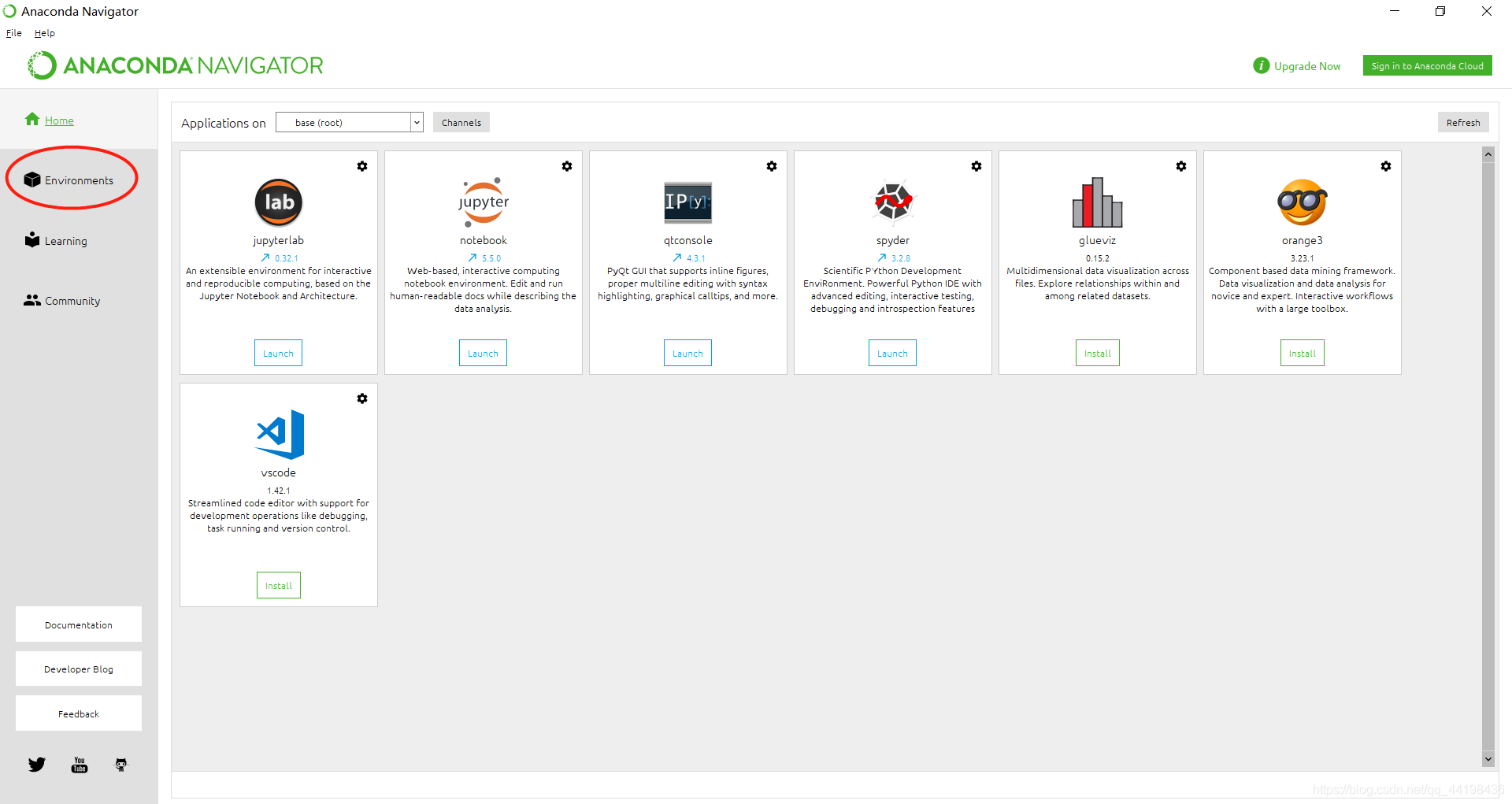Click the Upgrade Now link
Viewport: 1512px width, 804px height.
[1307, 66]
